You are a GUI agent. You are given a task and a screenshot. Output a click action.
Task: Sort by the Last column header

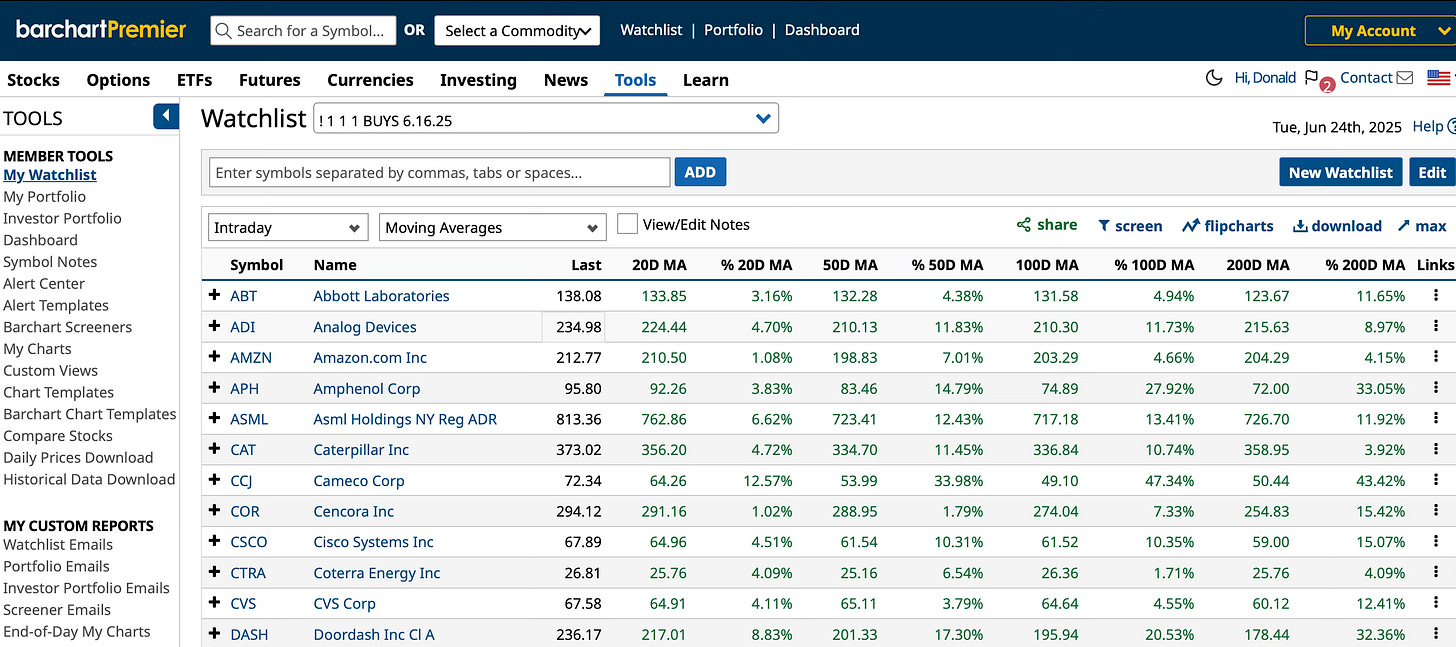coord(586,265)
